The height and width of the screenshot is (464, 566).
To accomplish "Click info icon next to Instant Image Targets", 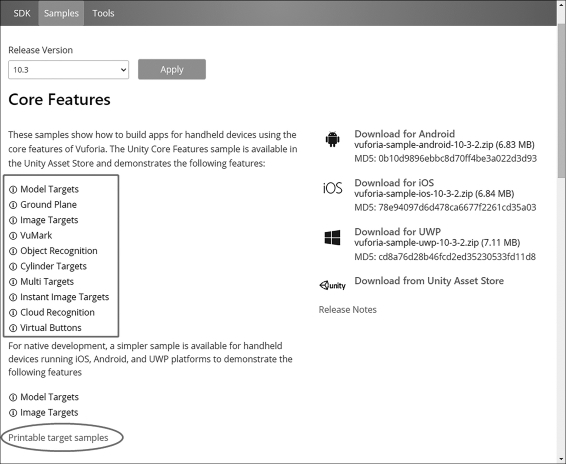I will (x=13, y=298).
